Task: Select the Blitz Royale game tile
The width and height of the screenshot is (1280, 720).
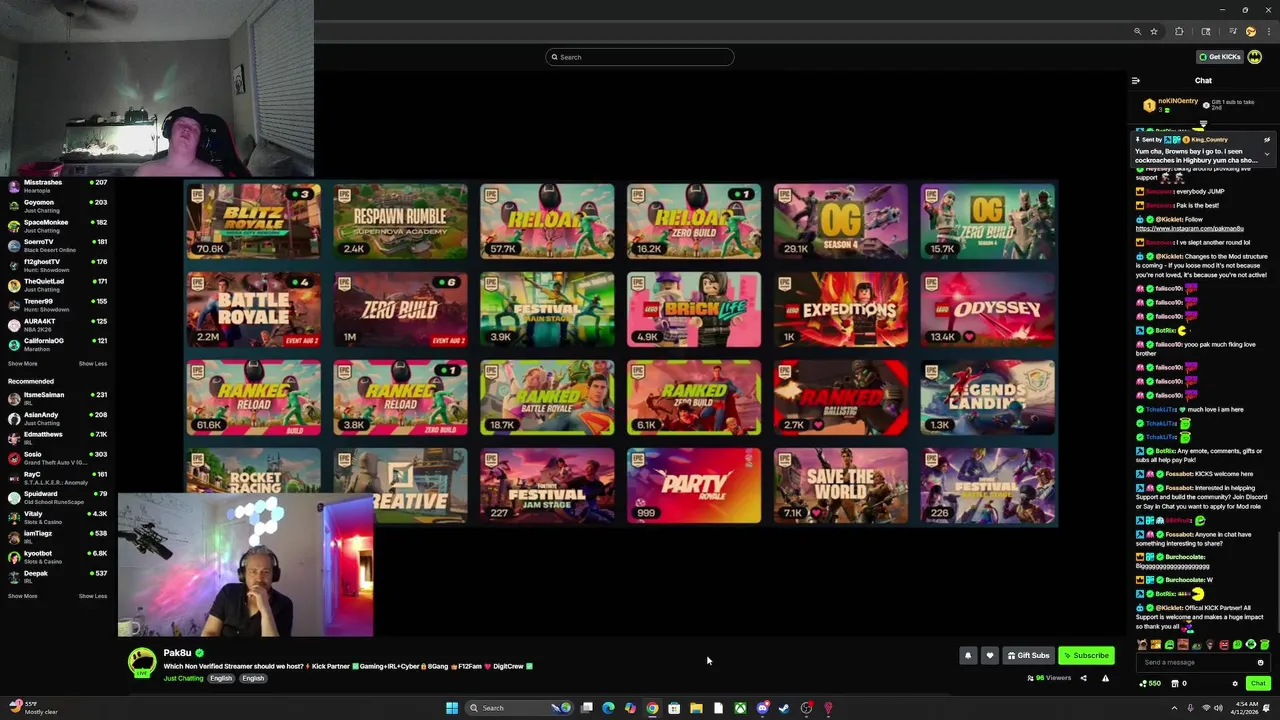Action: pyautogui.click(x=253, y=221)
